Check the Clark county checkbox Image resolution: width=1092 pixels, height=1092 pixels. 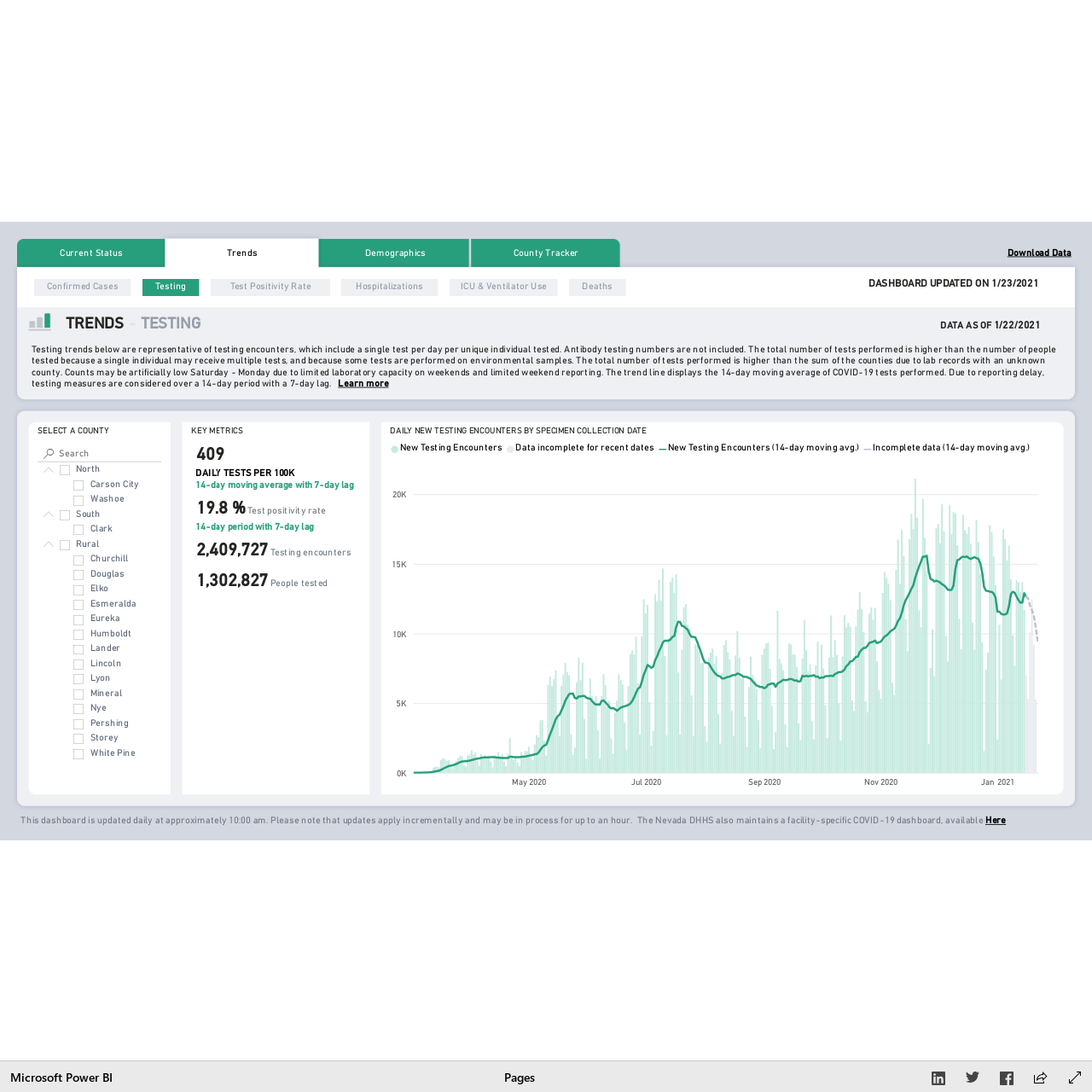[x=78, y=530]
